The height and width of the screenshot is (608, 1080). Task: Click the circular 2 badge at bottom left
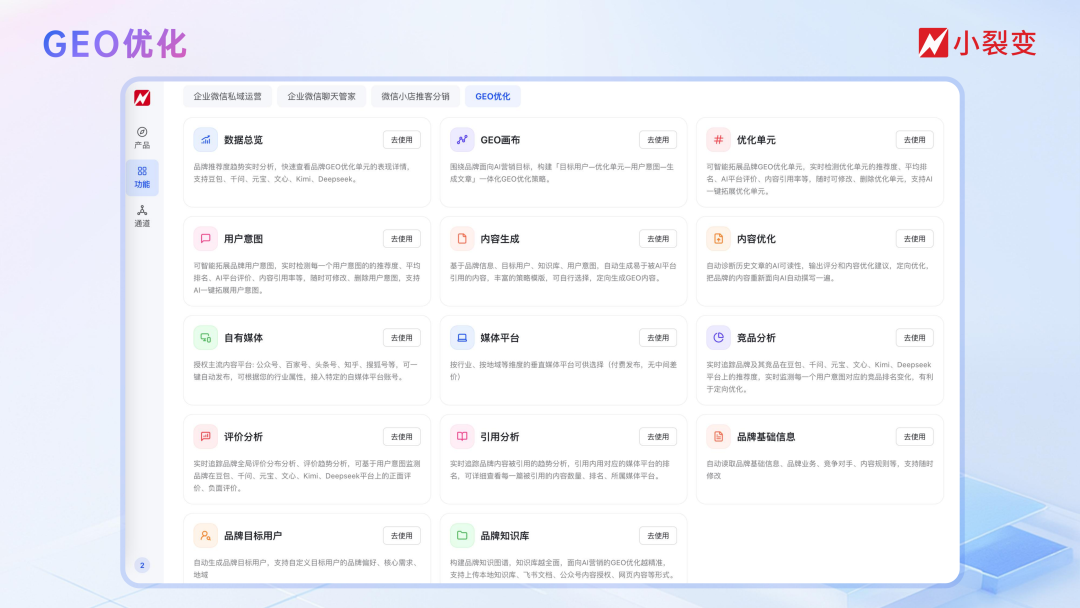coord(141,564)
